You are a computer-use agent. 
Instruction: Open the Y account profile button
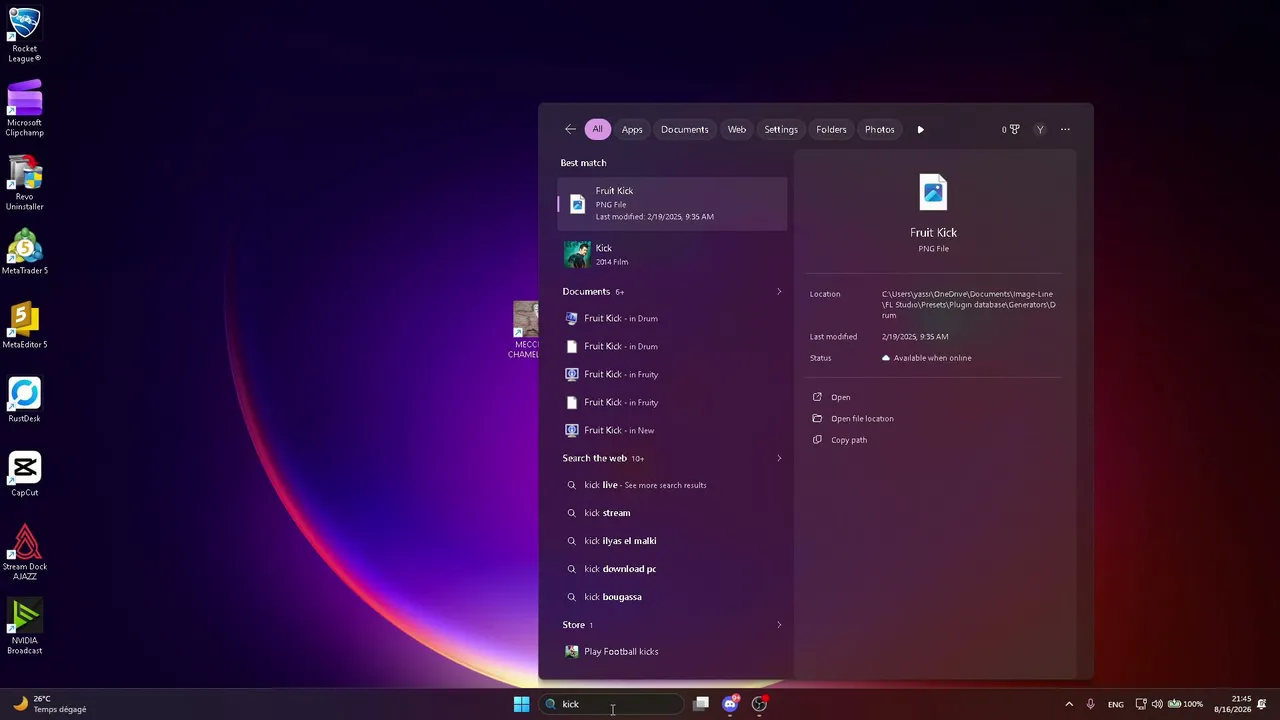(x=1040, y=129)
